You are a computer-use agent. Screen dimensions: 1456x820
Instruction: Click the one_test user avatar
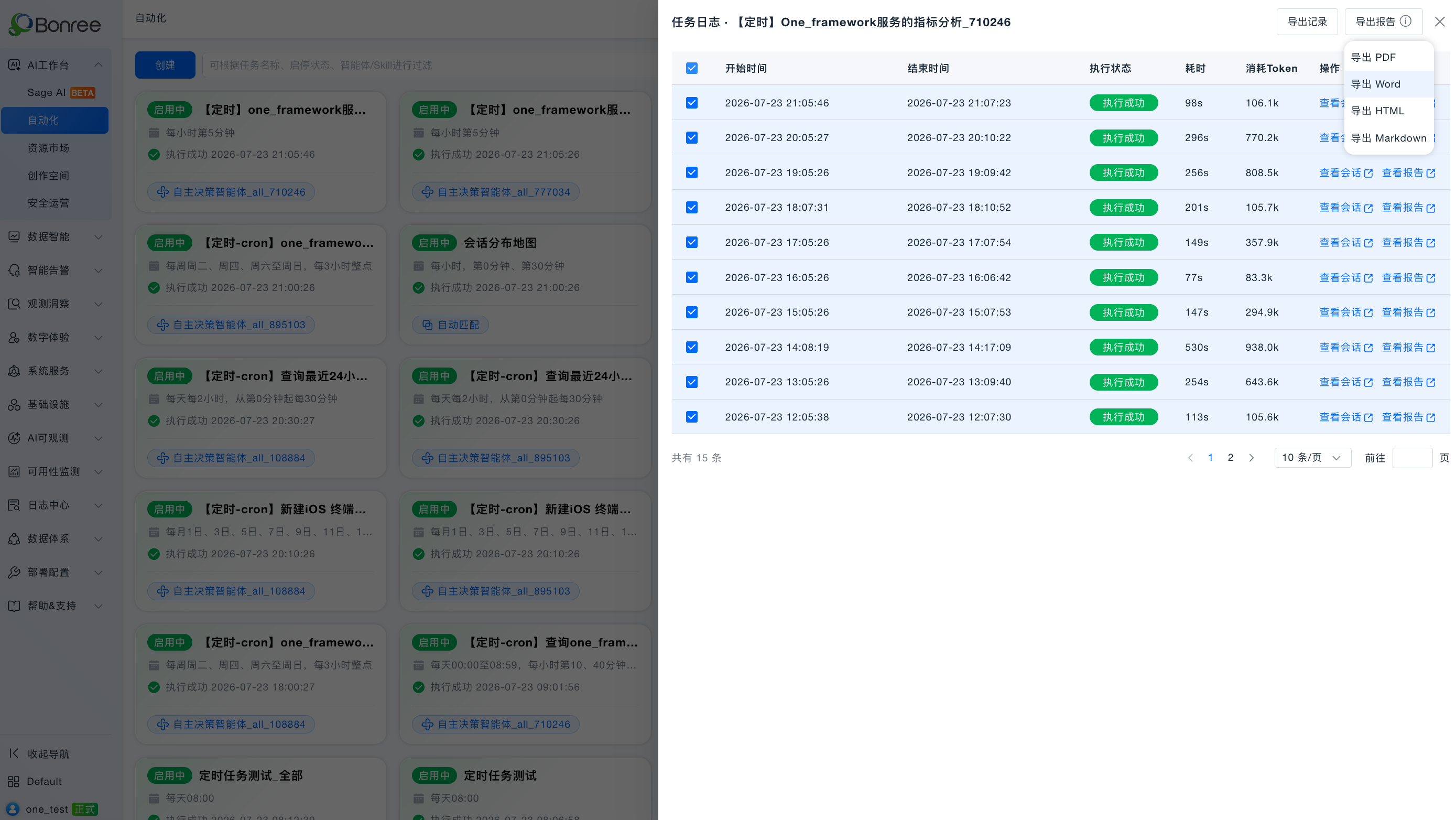pos(13,808)
